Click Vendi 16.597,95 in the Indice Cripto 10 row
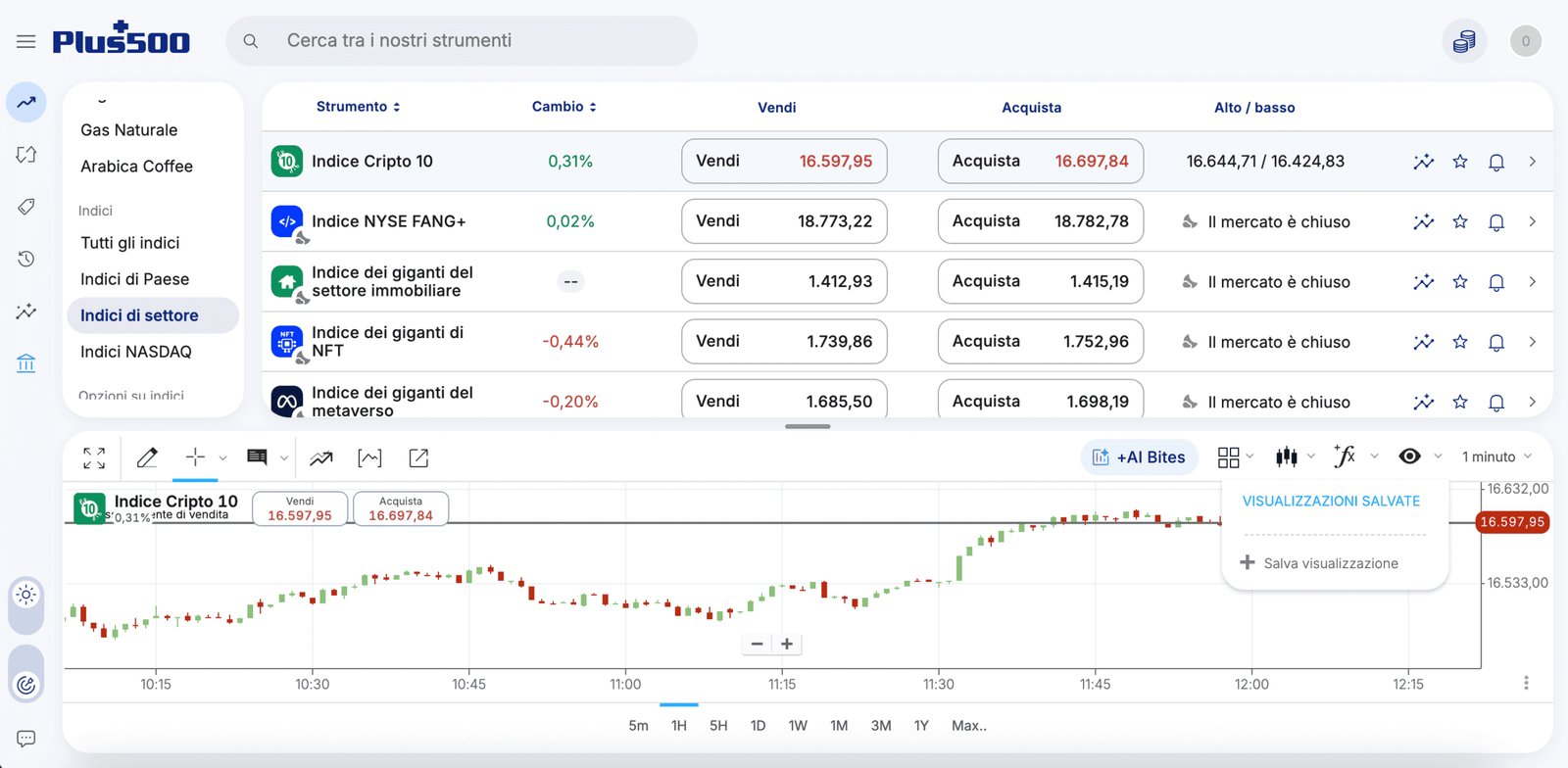 [x=784, y=162]
